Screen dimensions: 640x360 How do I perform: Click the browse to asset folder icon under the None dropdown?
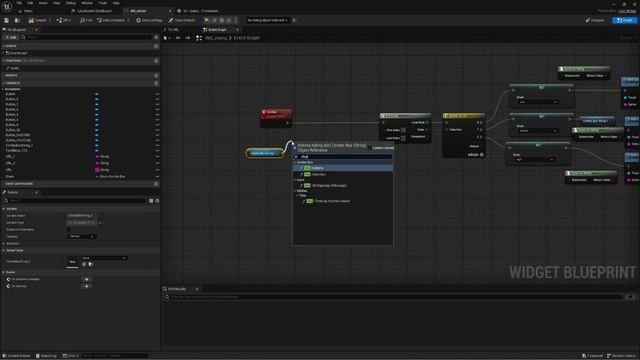(90, 264)
